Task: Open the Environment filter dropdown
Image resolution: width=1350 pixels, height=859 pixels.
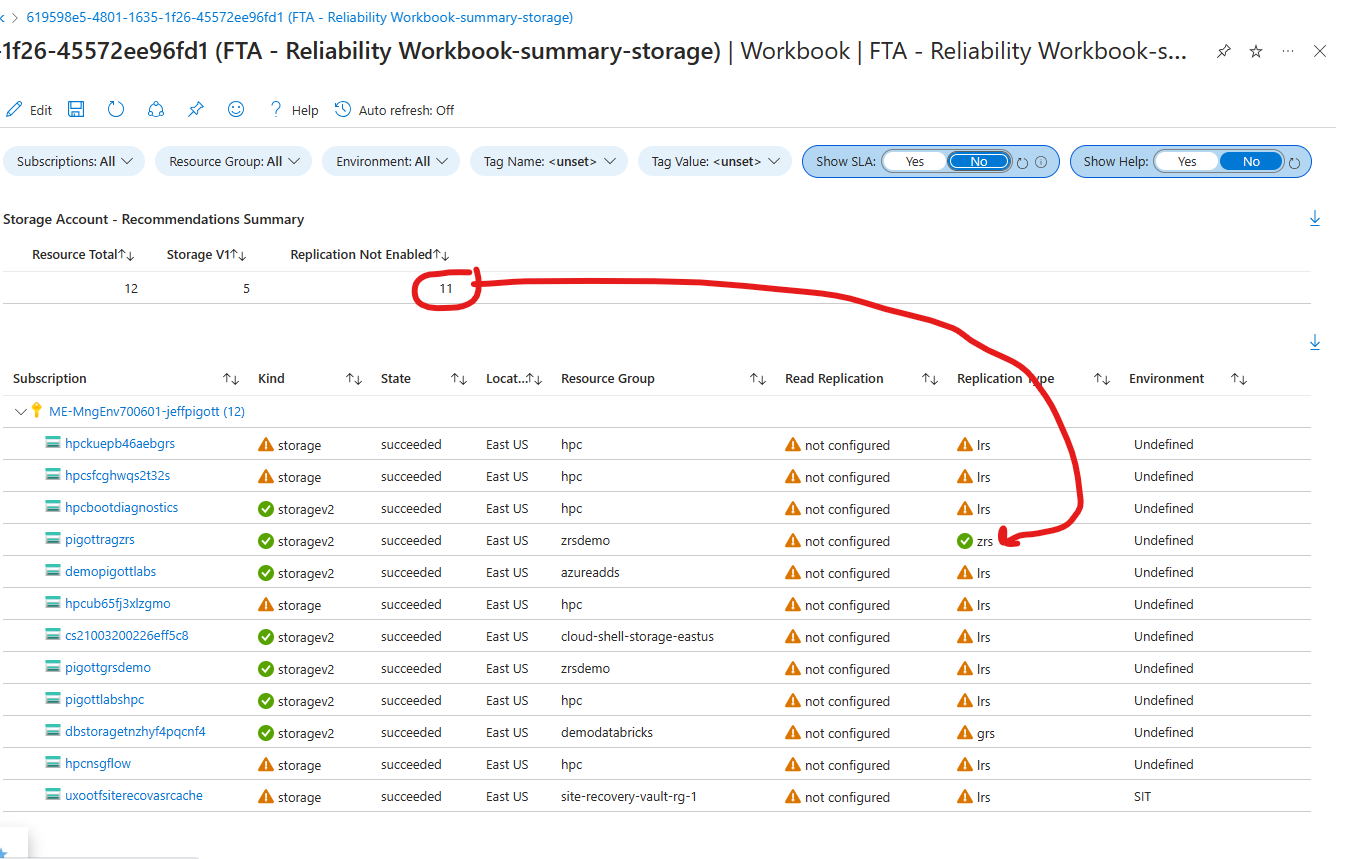Action: tap(390, 160)
